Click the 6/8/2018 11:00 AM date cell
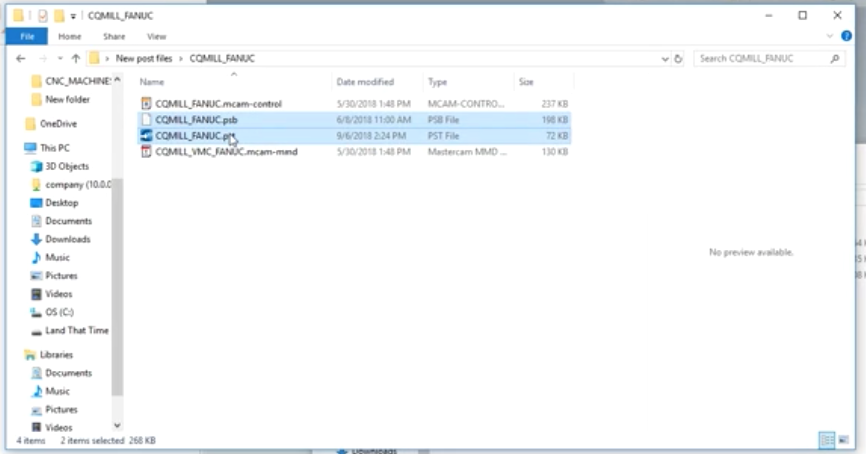The height and width of the screenshot is (454, 866). point(374,120)
